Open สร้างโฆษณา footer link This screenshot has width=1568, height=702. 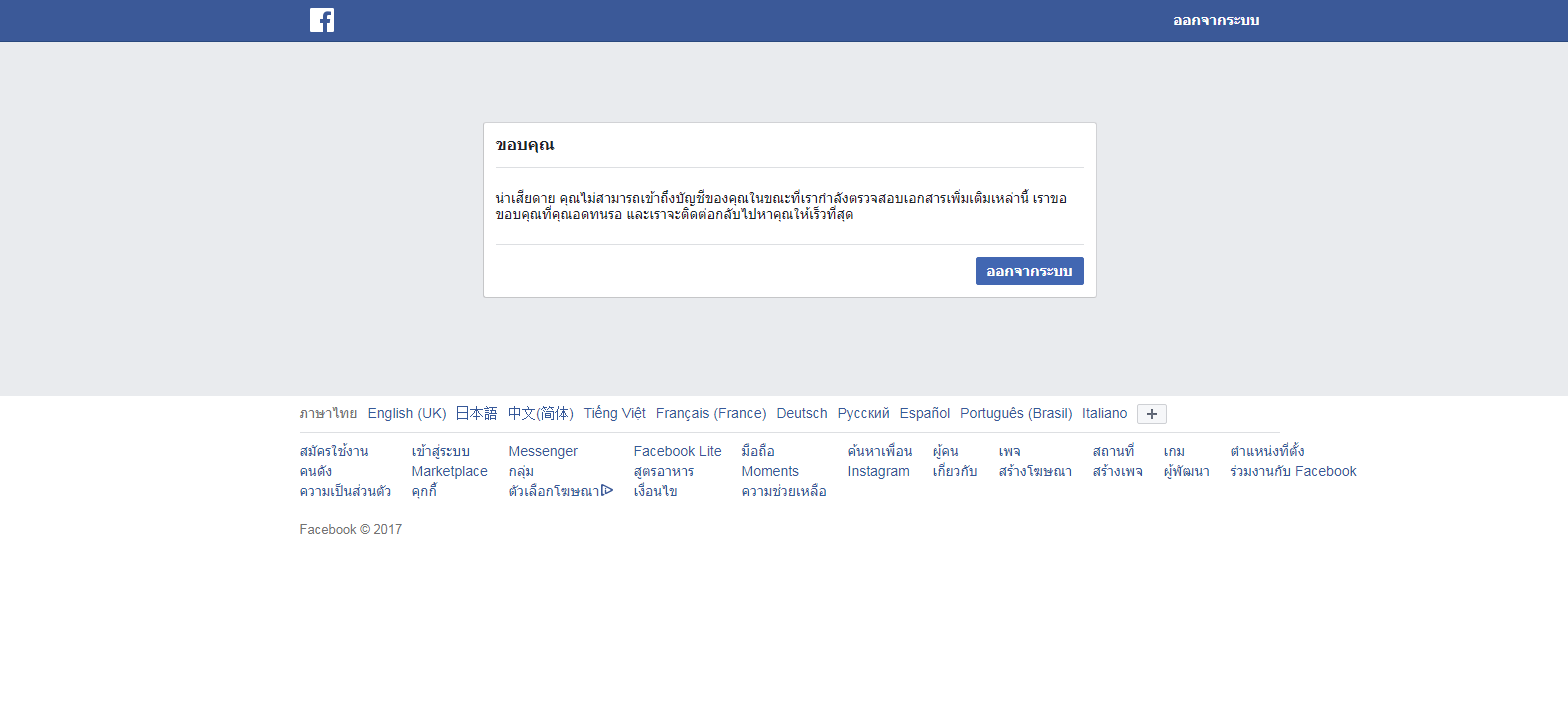pyautogui.click(x=1035, y=471)
